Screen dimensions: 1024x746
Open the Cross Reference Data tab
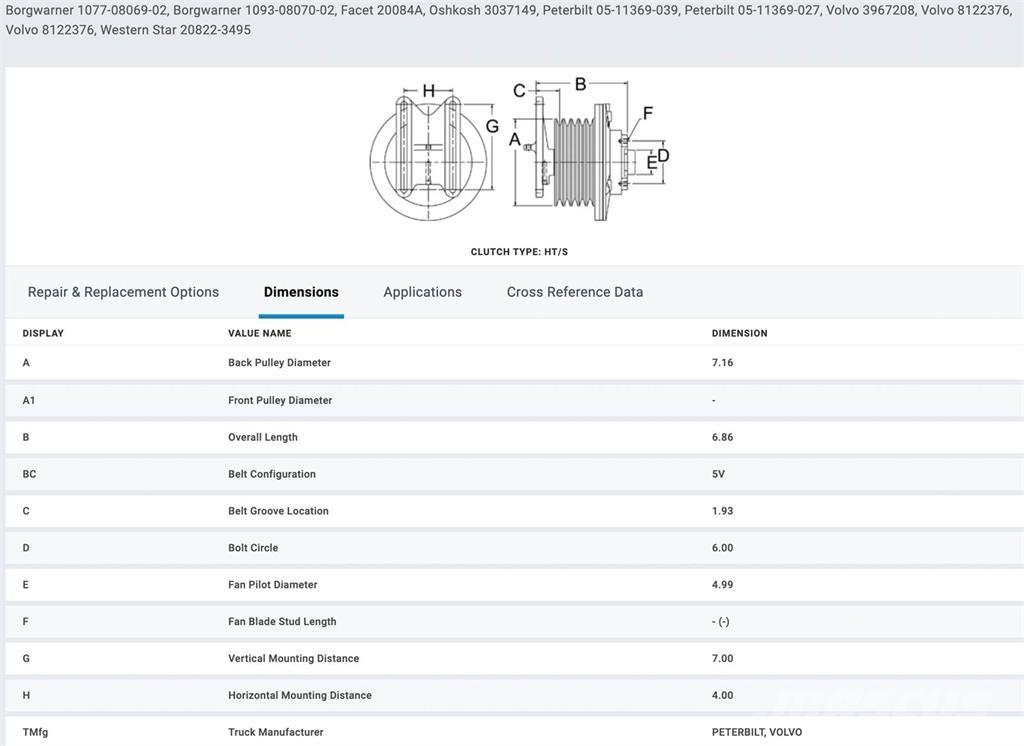574,292
